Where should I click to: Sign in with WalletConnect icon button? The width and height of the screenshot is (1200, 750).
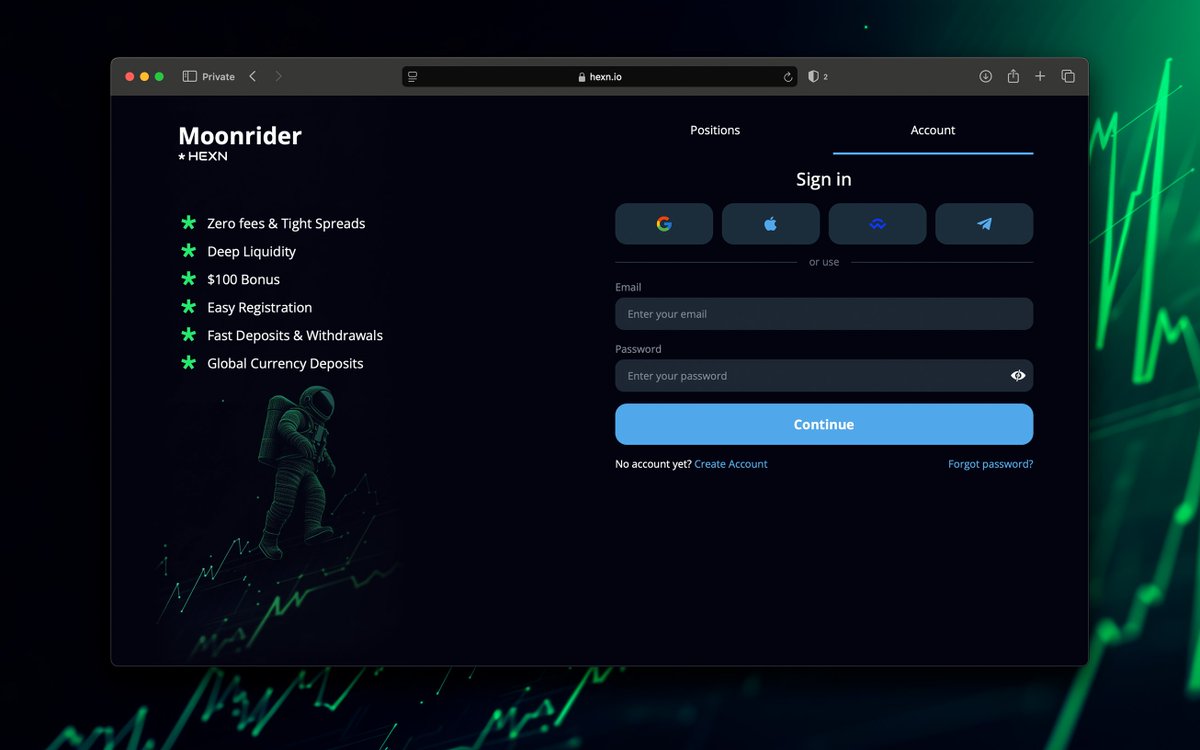877,224
